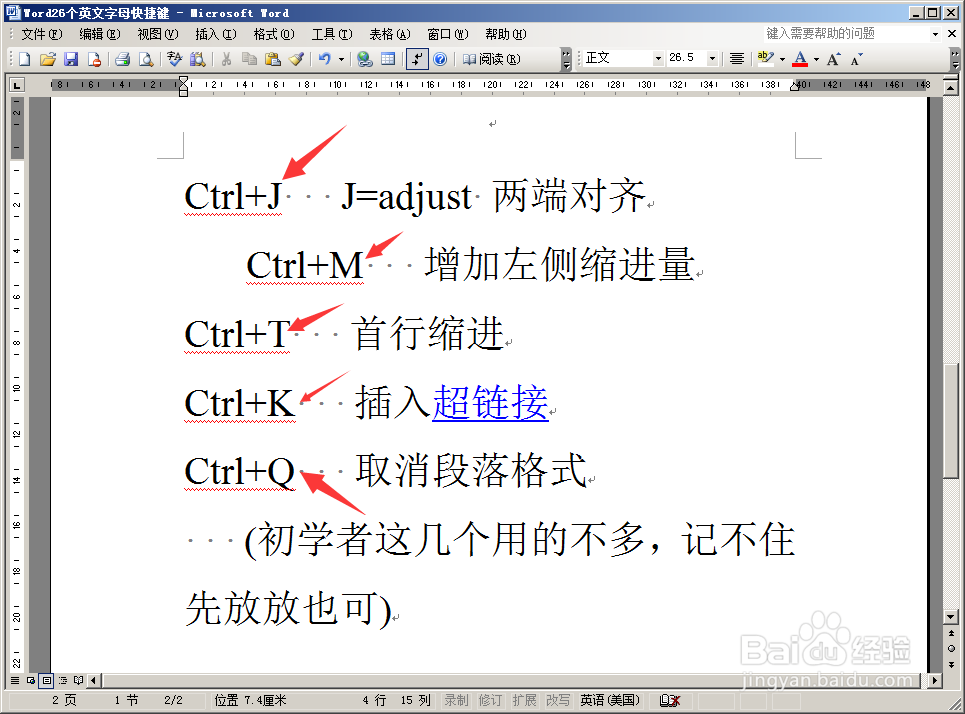Image resolution: width=965 pixels, height=714 pixels.
Task: Open the 表格 menu
Action: pos(388,33)
